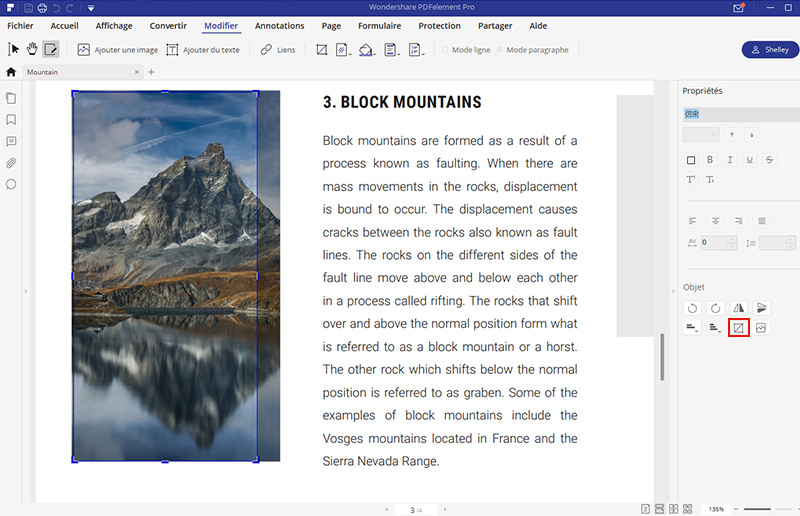Rotate object counterclockwise in Objet panel
Screen dimensions: 800x516
691,308
